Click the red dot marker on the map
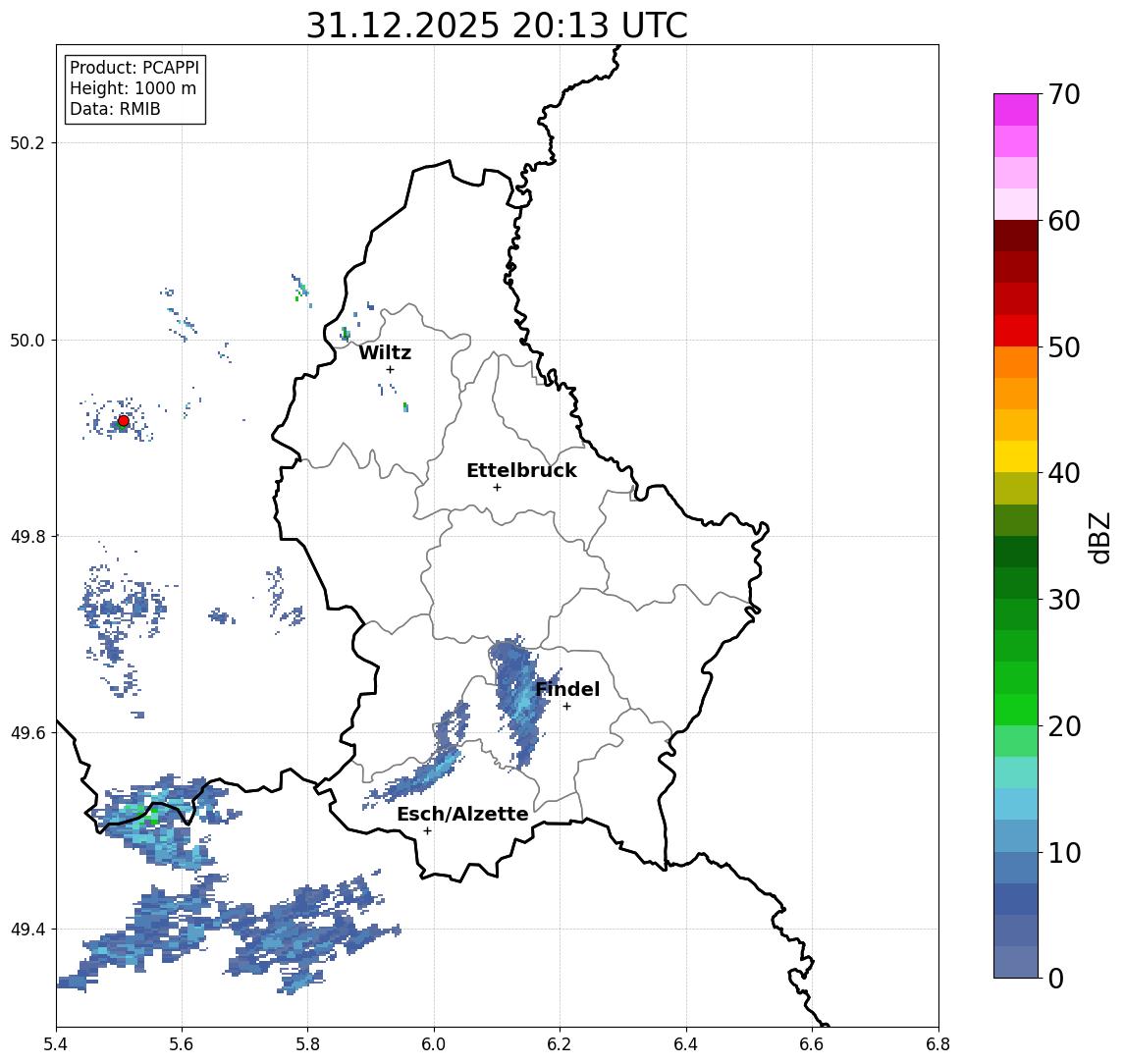1124x1064 pixels. coord(124,421)
